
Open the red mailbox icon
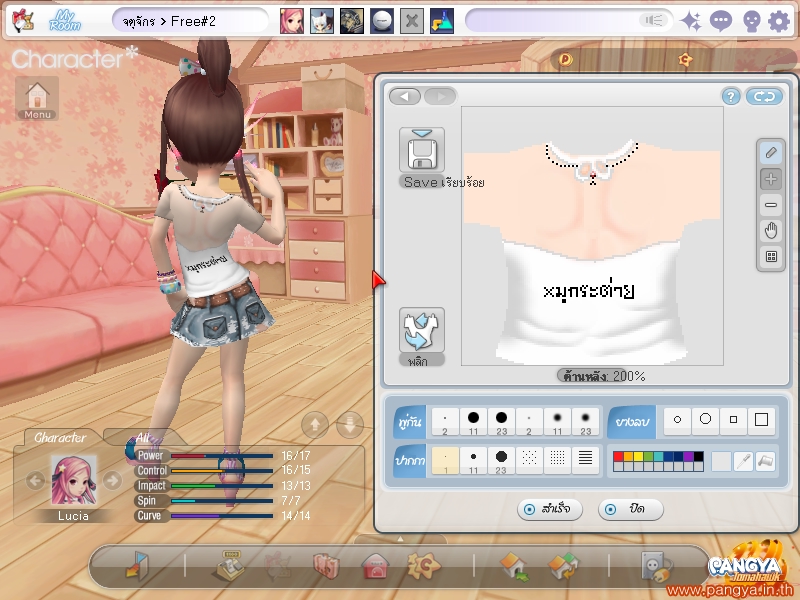376,566
